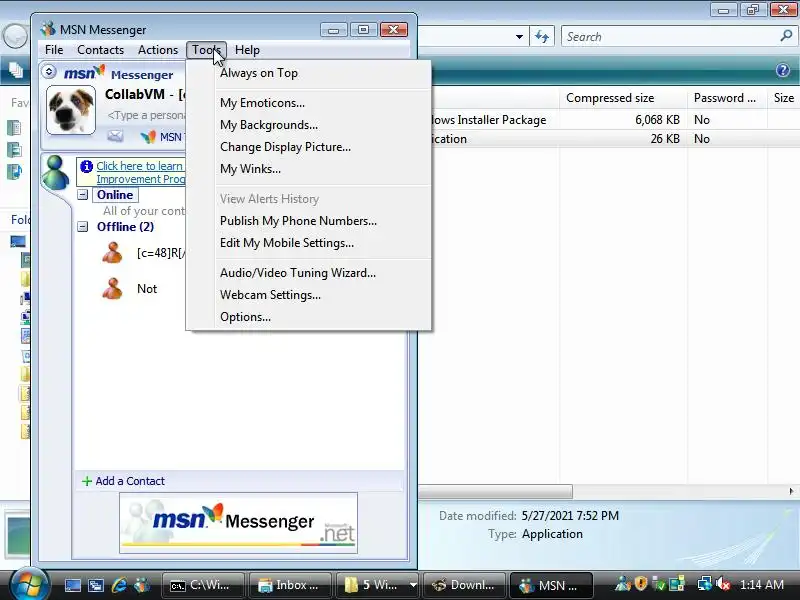Image resolution: width=800 pixels, height=600 pixels.
Task: Choose My Winks... menu entry
Action: (x=309, y=169)
